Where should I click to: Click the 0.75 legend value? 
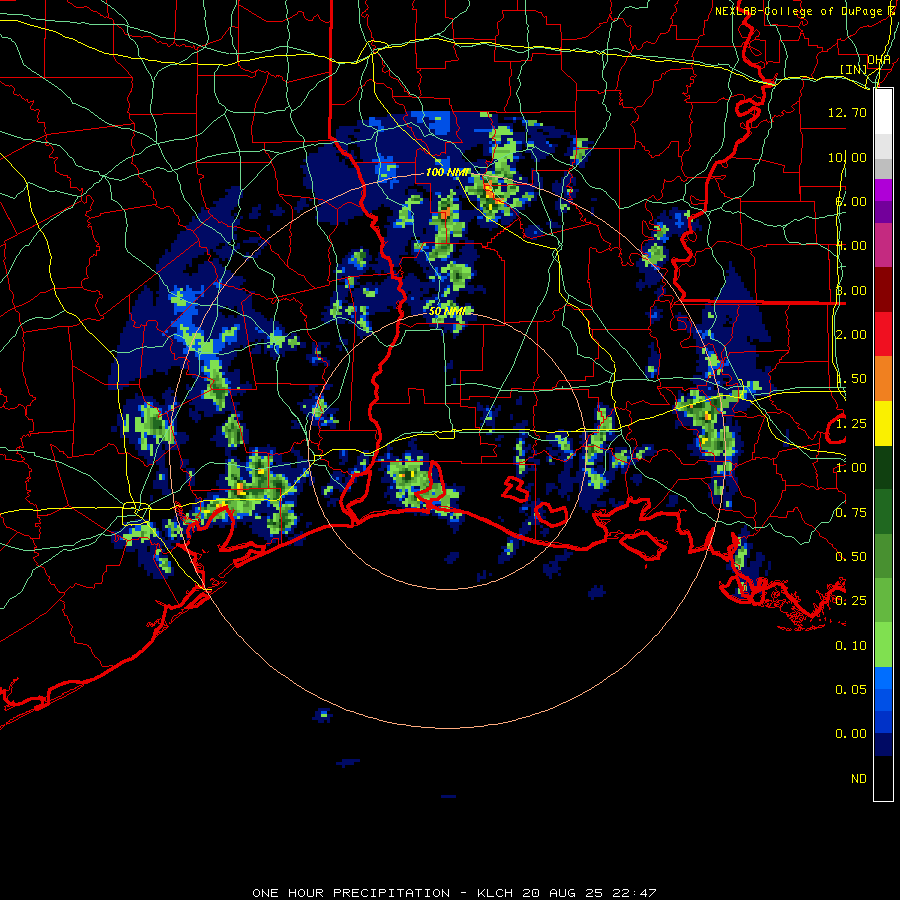click(x=851, y=513)
